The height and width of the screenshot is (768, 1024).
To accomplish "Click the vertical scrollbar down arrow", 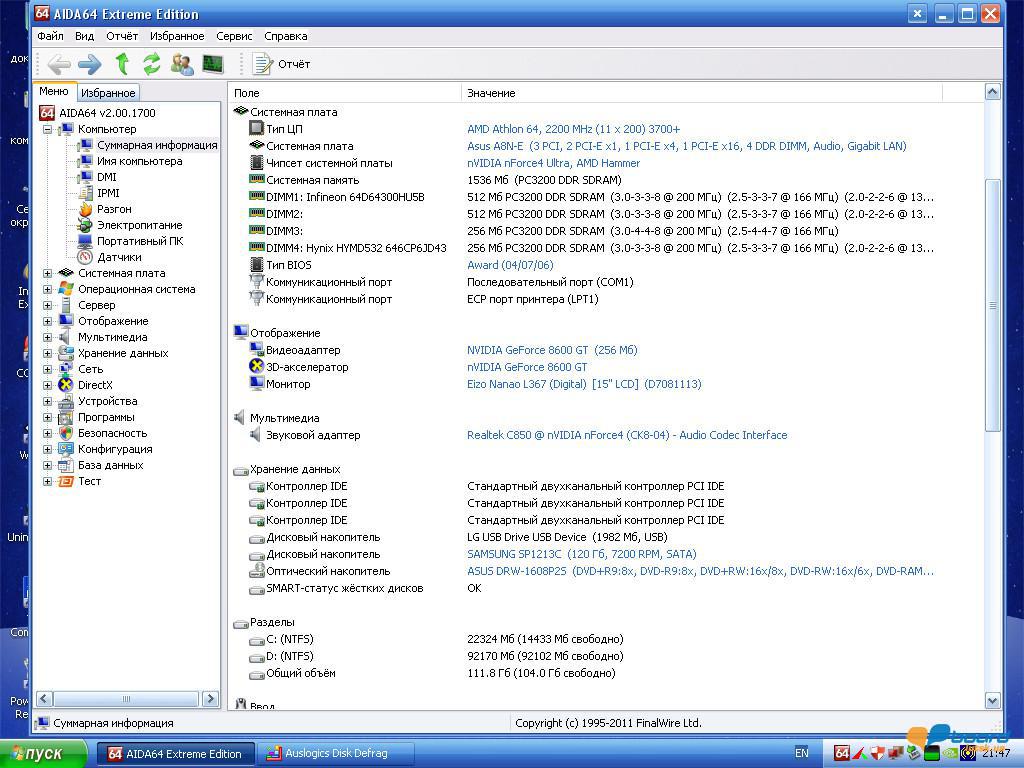I will coord(992,701).
